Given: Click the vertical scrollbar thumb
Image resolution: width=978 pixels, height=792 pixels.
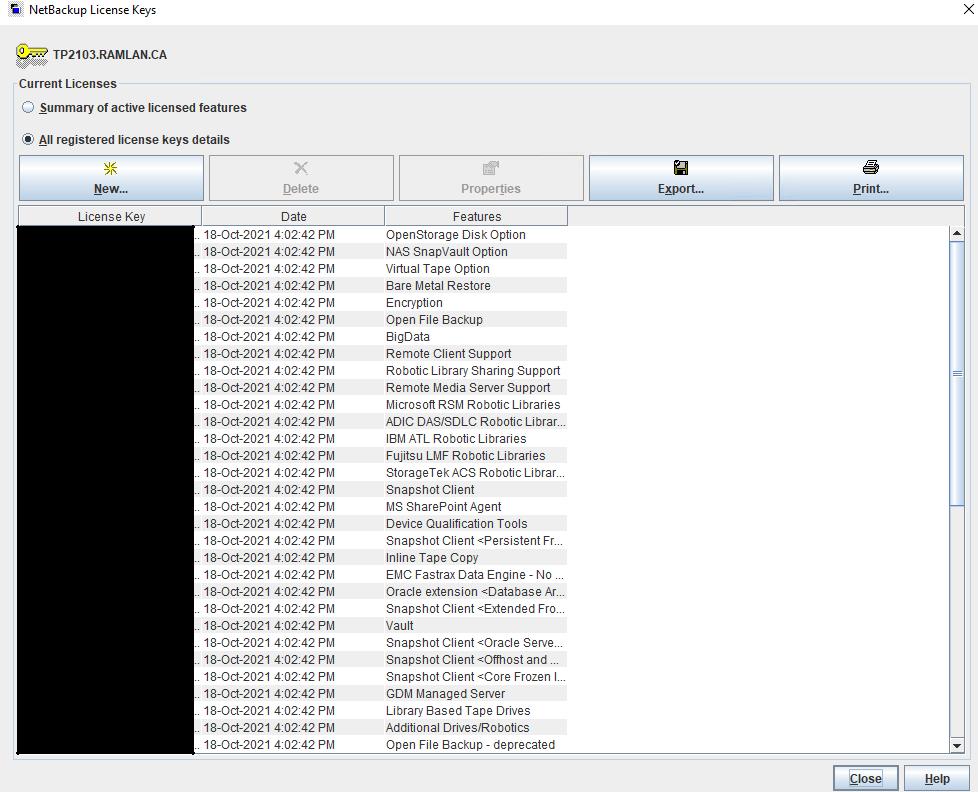Looking at the screenshot, I should [957, 374].
